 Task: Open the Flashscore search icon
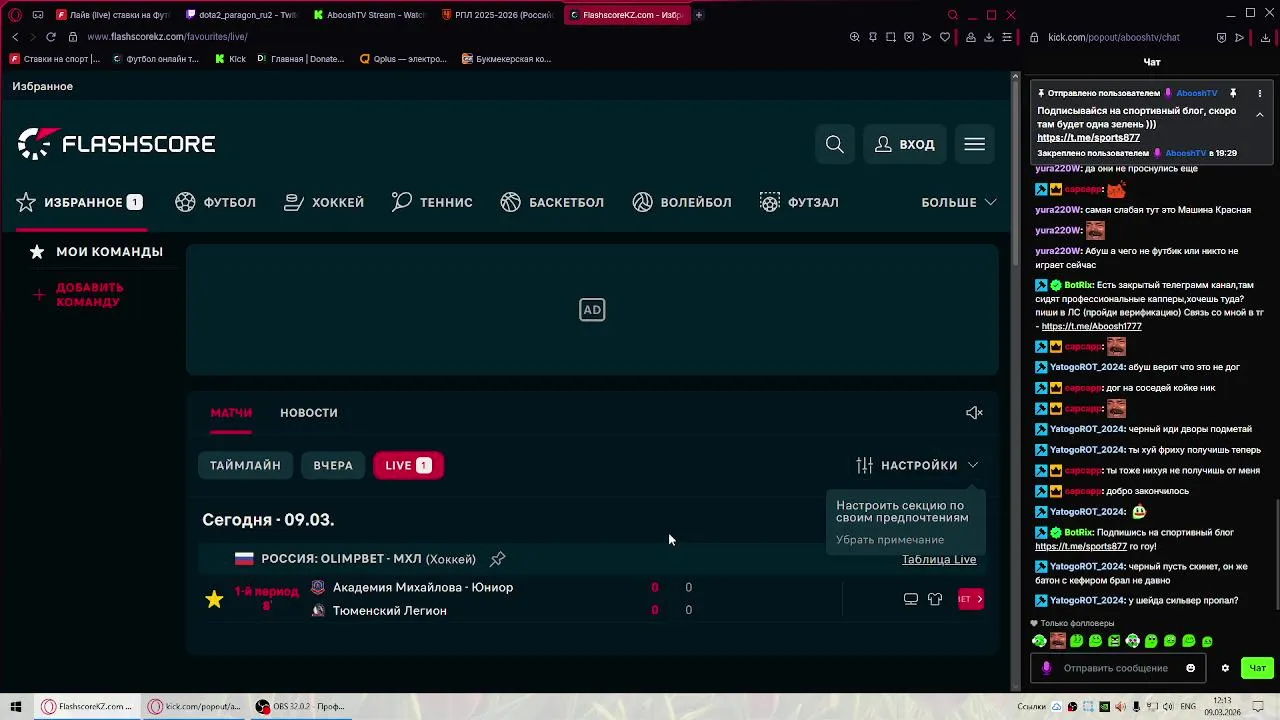point(835,144)
